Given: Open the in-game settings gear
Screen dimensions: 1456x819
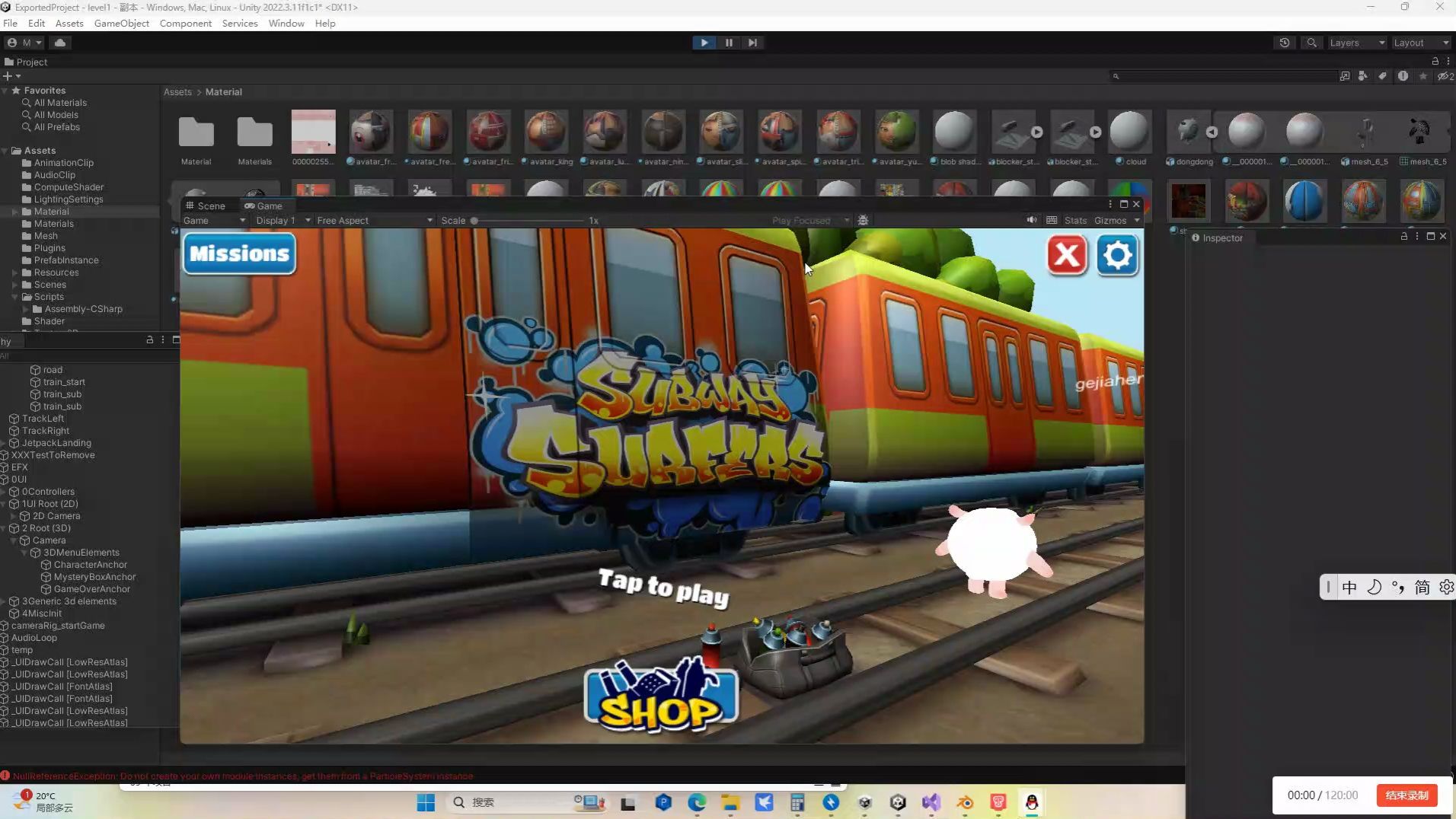Looking at the screenshot, I should 1117,254.
